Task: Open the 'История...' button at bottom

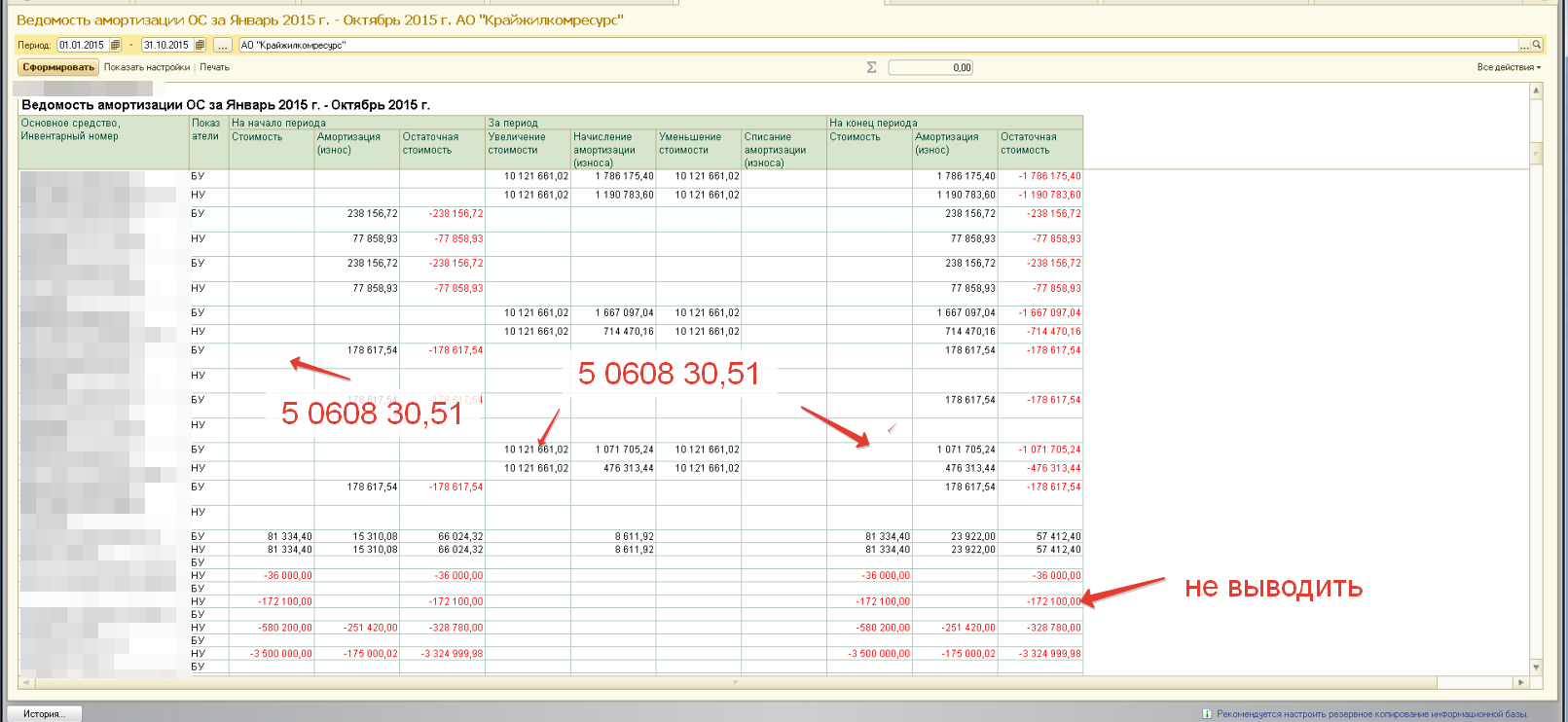Action: coord(45,714)
